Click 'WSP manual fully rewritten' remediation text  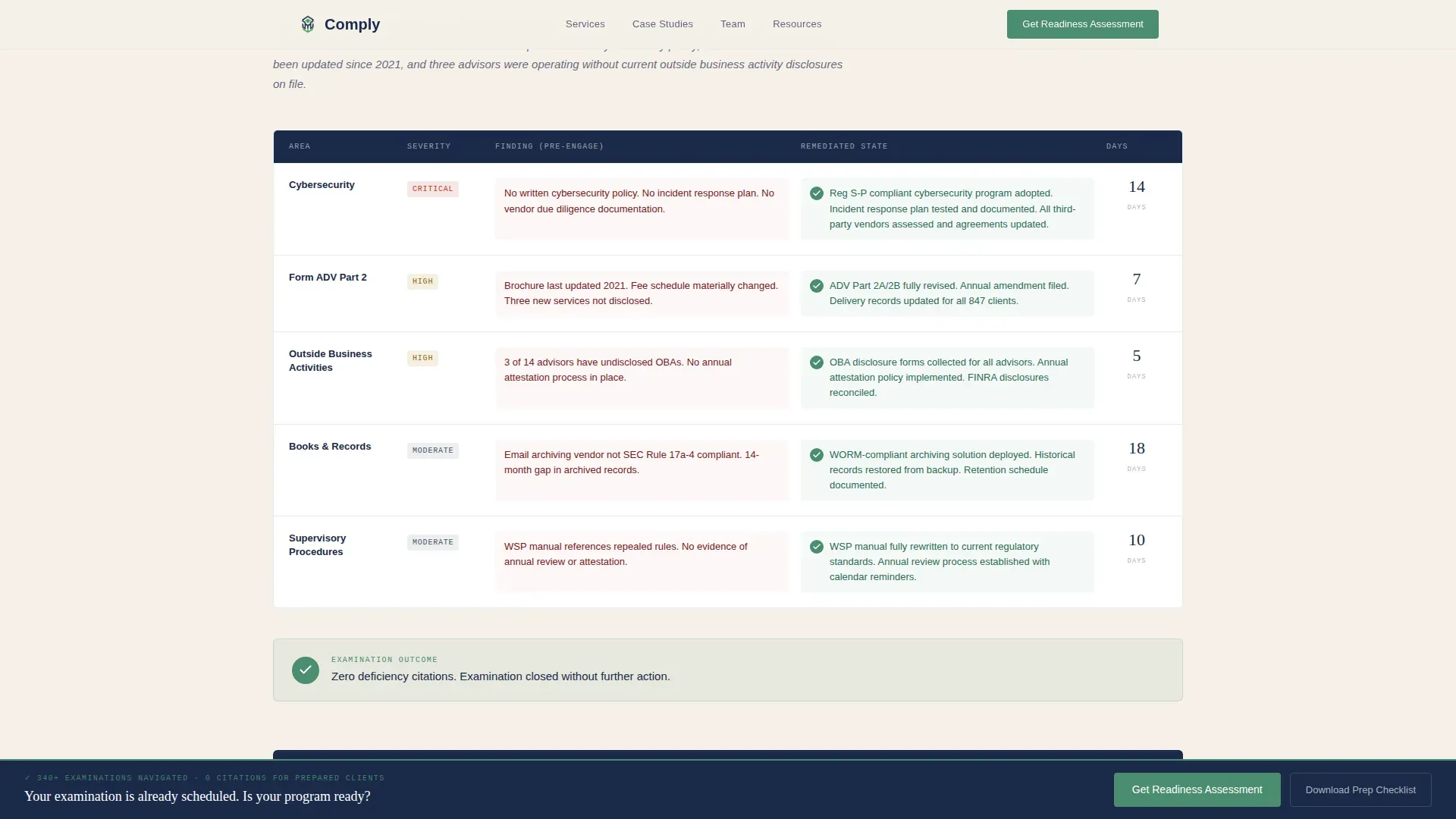tap(940, 562)
